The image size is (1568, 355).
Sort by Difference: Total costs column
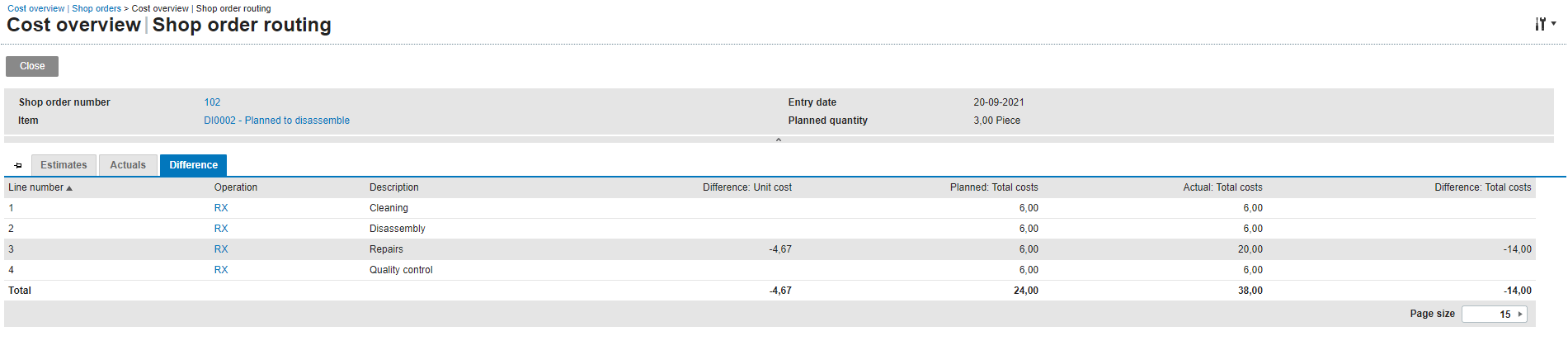[x=1482, y=187]
